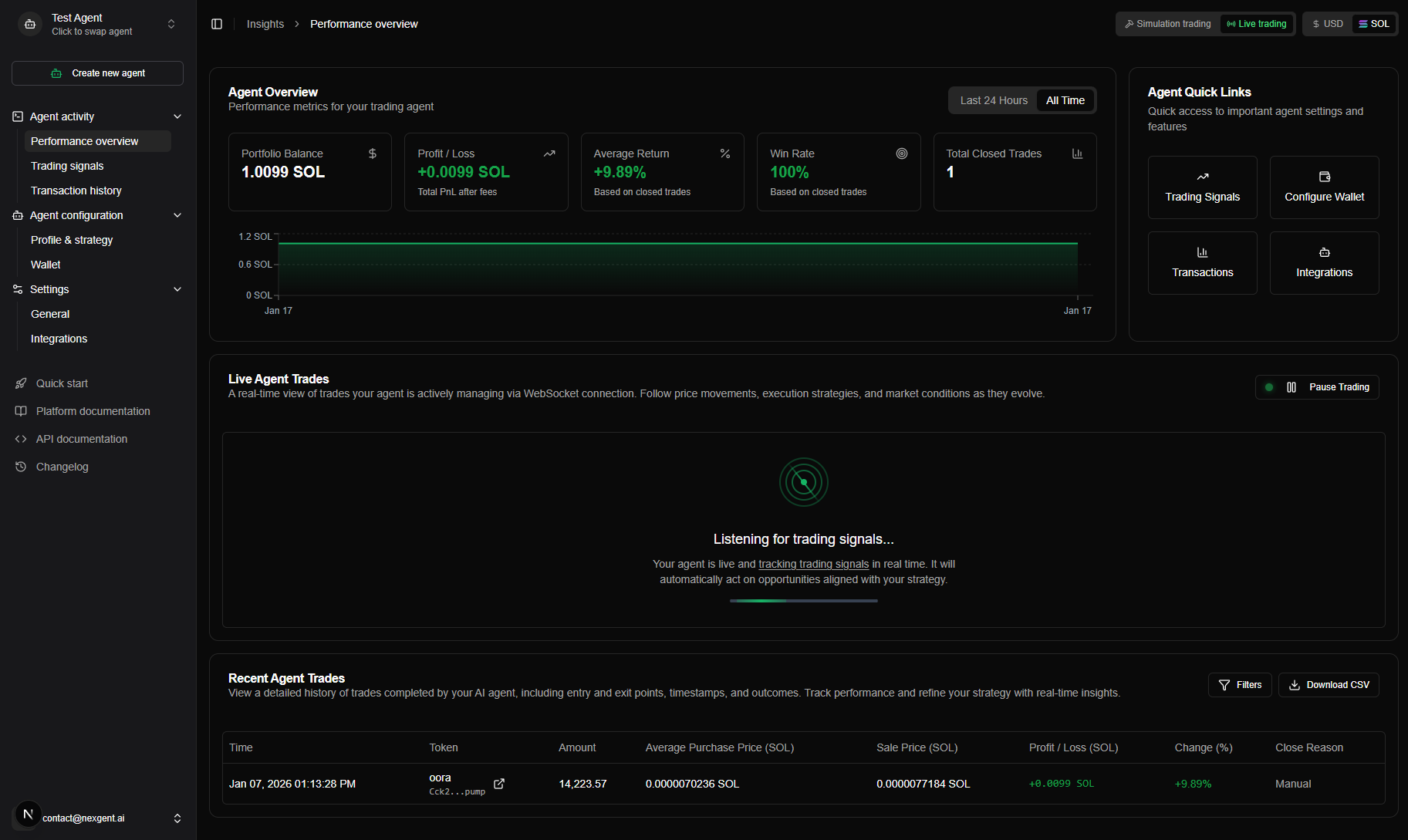Enable Simulation trading mode
Screen dimensions: 1408x840
1167,23
